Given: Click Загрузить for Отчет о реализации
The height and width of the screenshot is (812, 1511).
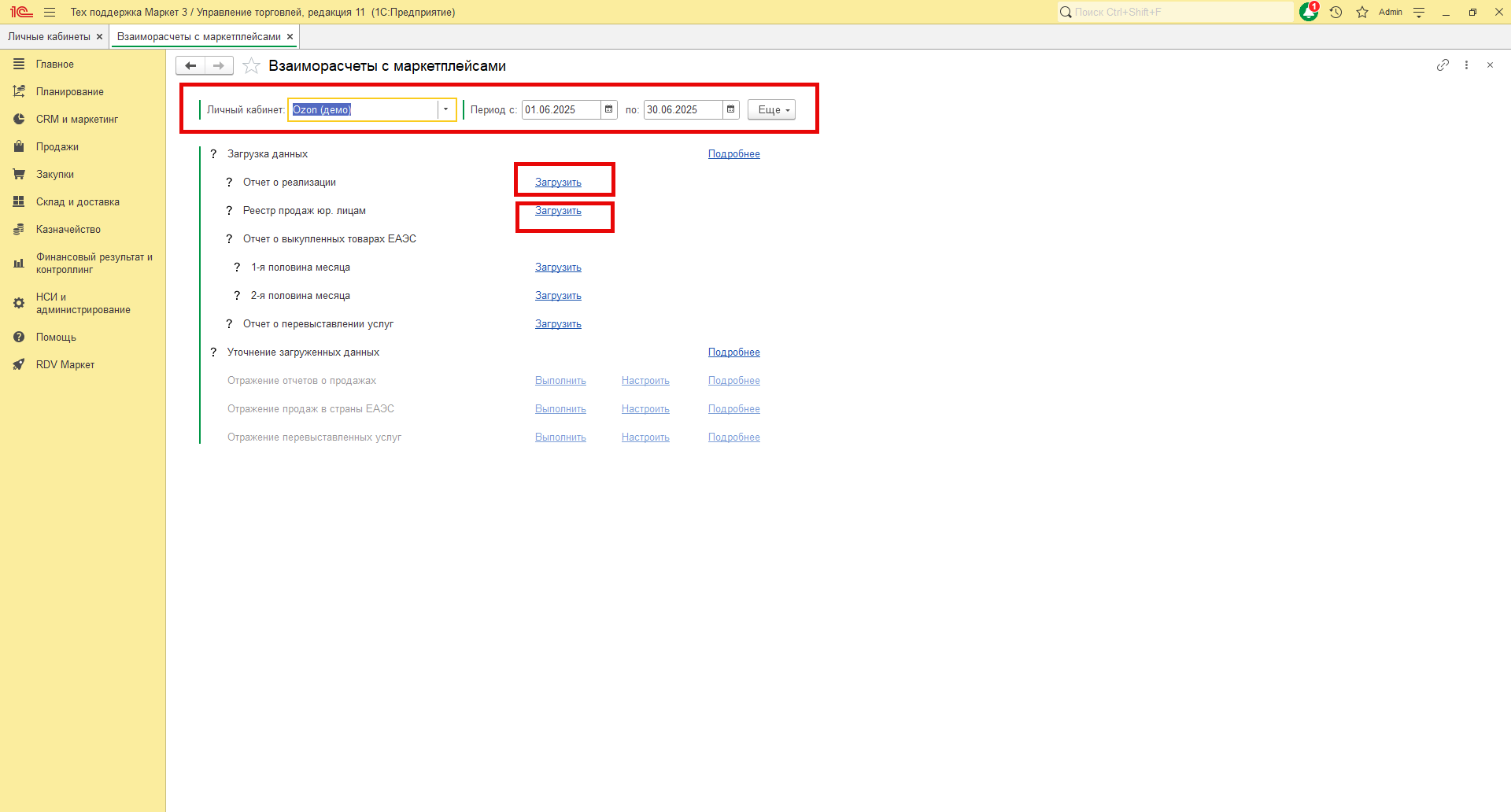Looking at the screenshot, I should [558, 183].
